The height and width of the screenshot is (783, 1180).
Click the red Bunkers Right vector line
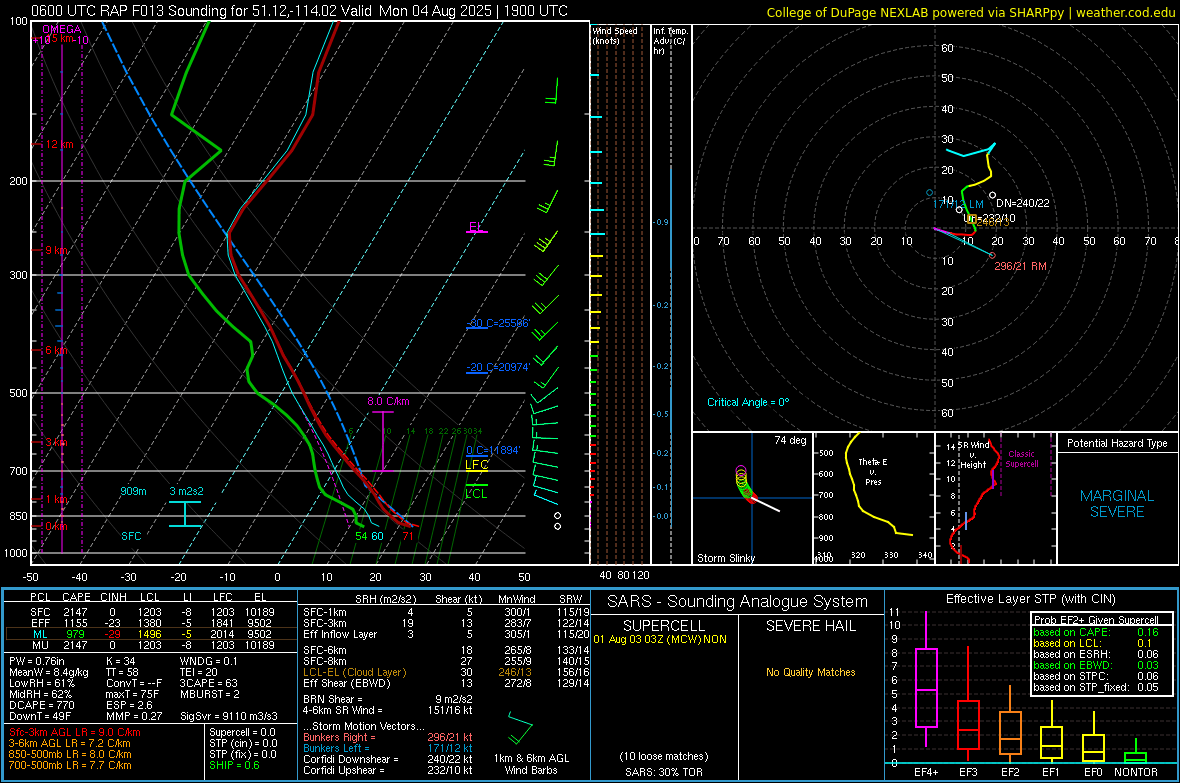[388, 738]
